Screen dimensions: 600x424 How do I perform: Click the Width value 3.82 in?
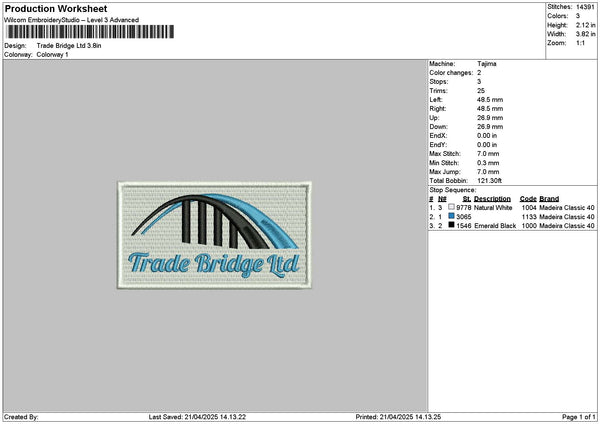tap(585, 34)
